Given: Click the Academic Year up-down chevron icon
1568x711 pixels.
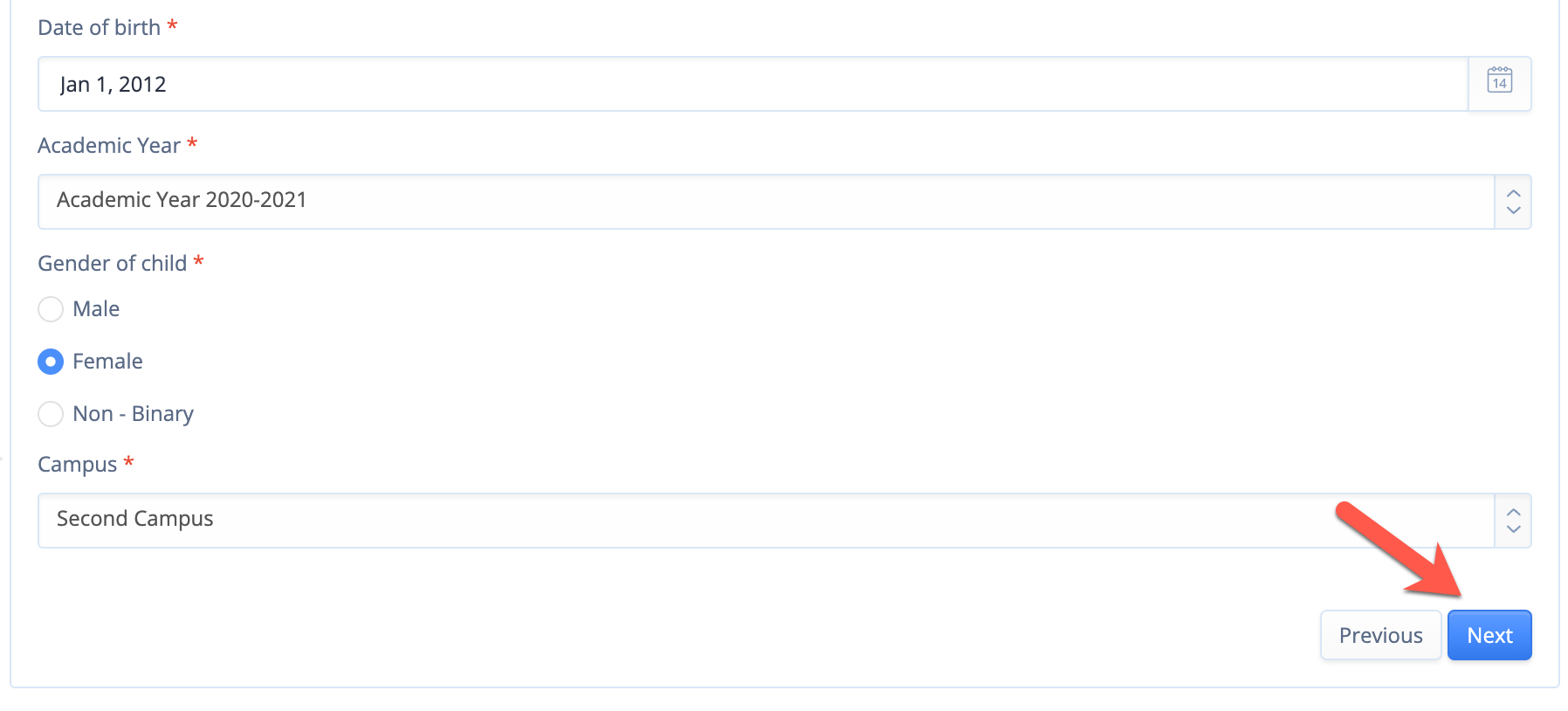Looking at the screenshot, I should [1513, 202].
